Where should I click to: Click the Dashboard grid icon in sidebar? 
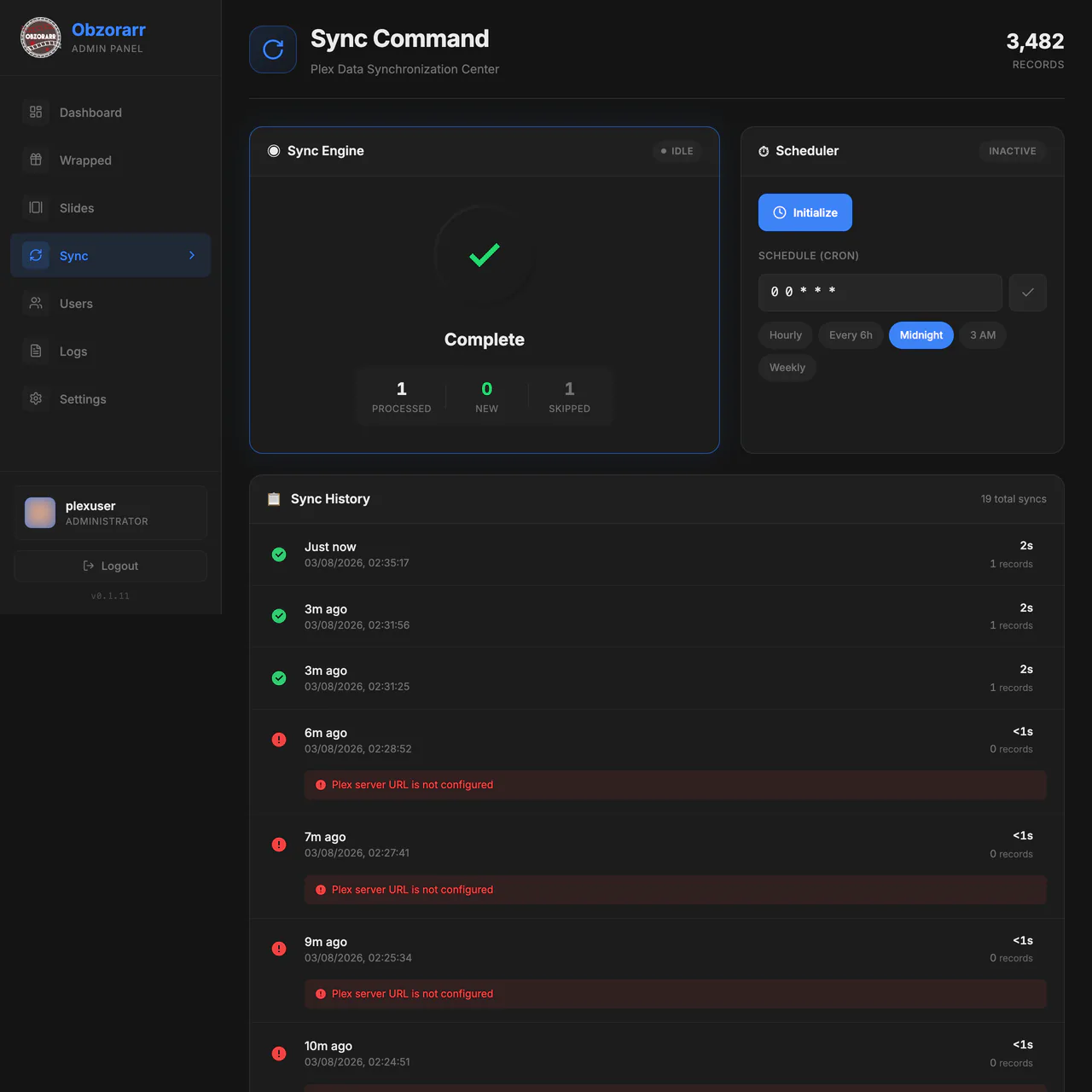[x=36, y=112]
